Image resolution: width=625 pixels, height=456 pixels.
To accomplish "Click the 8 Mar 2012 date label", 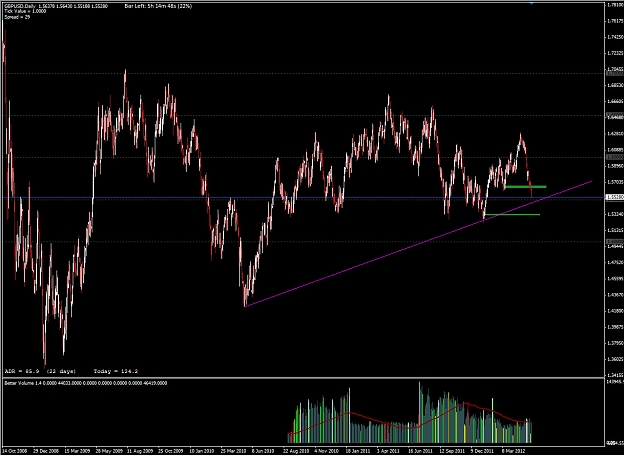I will (514, 450).
